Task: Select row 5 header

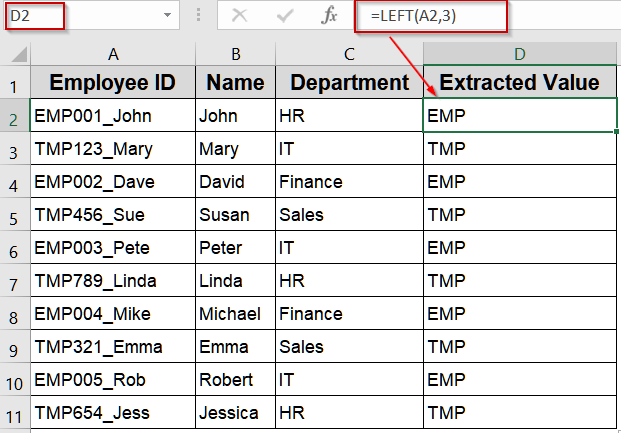Action: [x=15, y=214]
